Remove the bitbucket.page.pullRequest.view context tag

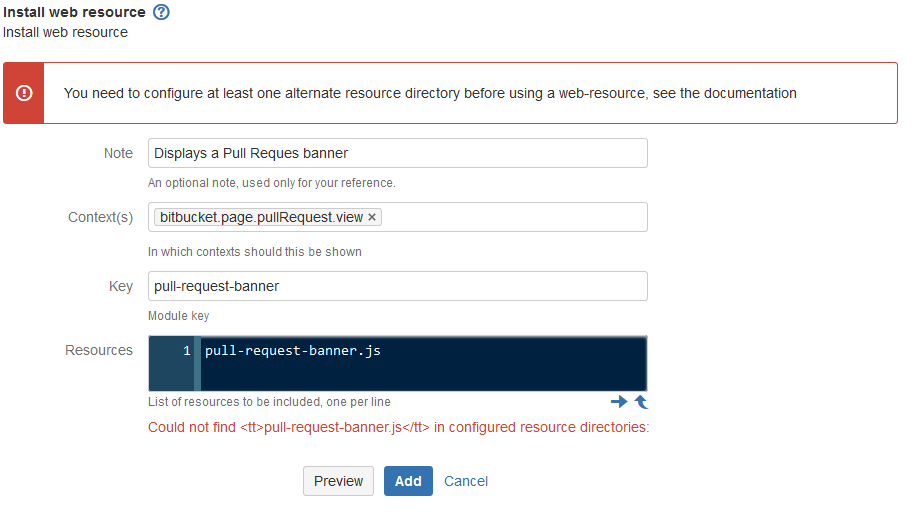point(372,217)
